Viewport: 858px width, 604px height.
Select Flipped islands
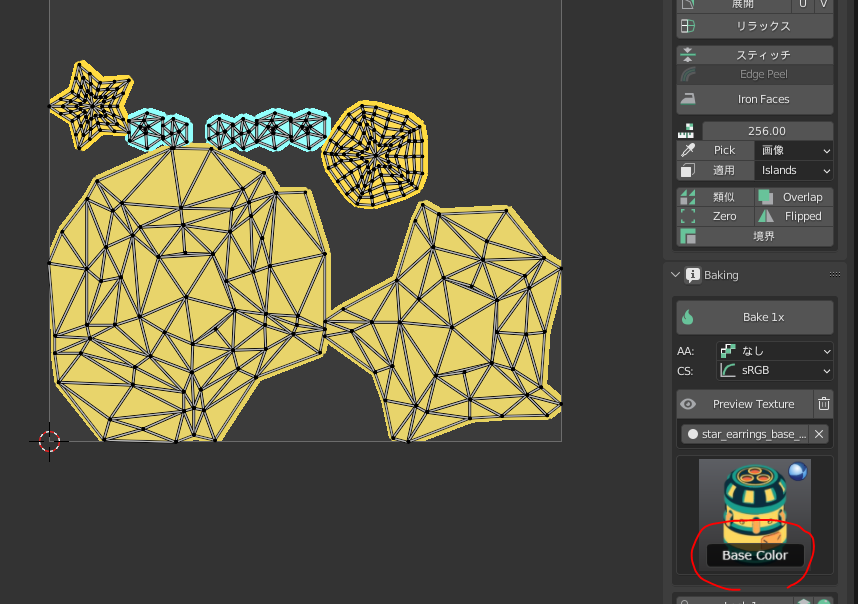coord(793,216)
